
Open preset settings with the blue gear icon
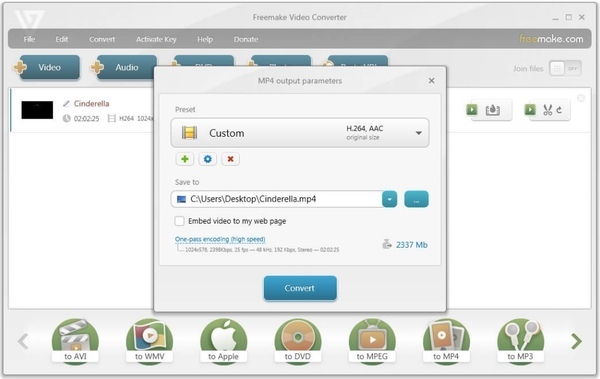click(207, 159)
